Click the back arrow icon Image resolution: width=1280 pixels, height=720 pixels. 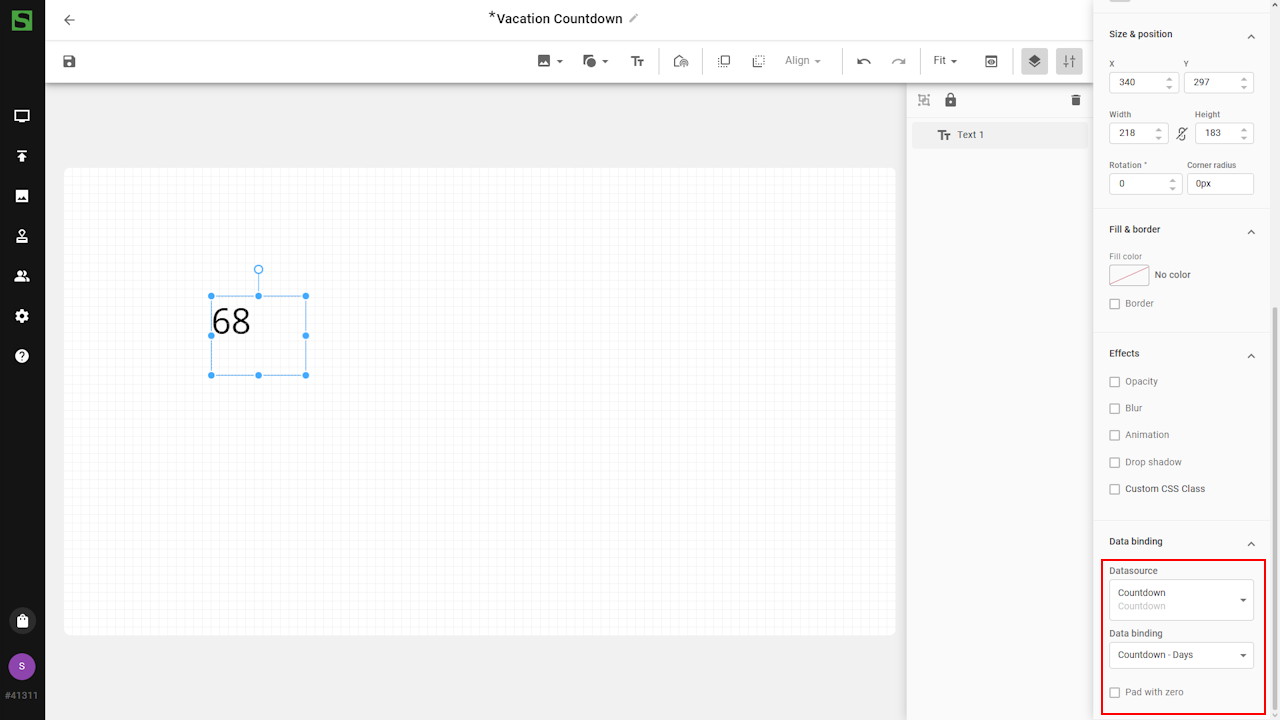coord(69,20)
